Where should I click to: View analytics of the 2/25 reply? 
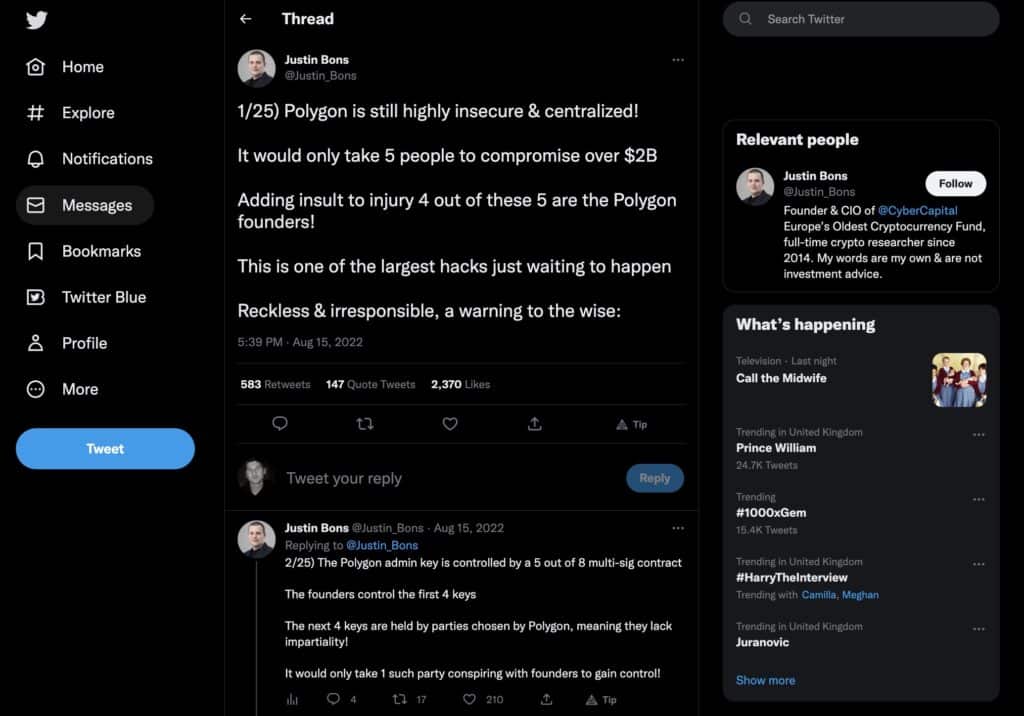click(293, 699)
